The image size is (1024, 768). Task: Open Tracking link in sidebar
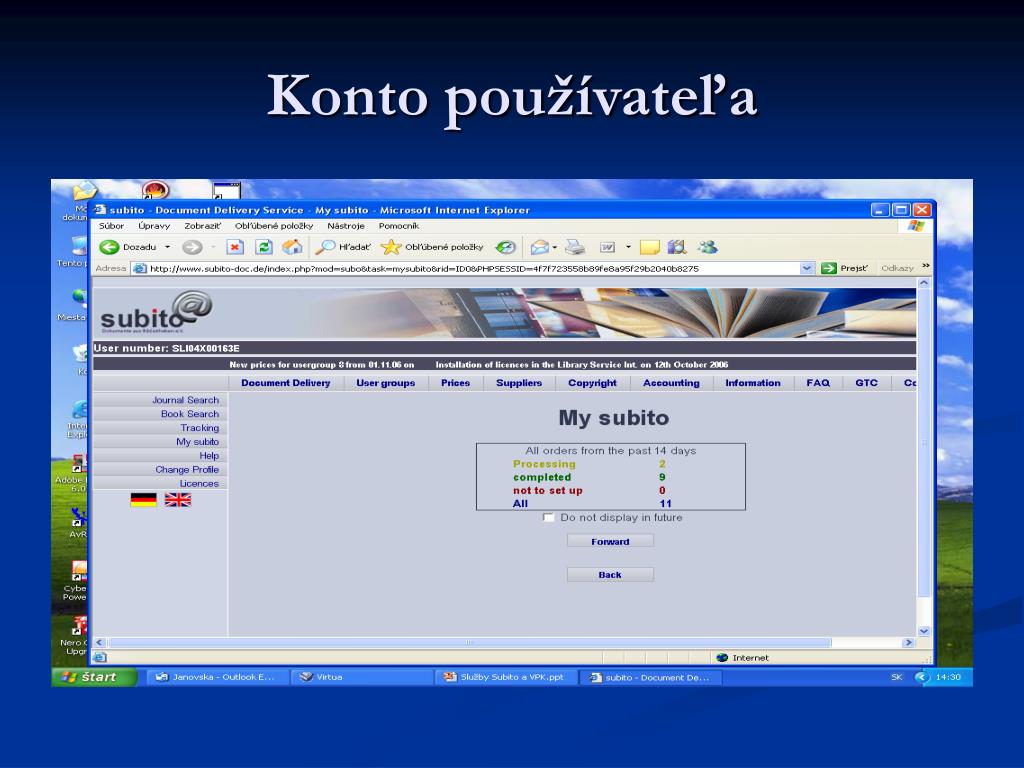[x=199, y=427]
